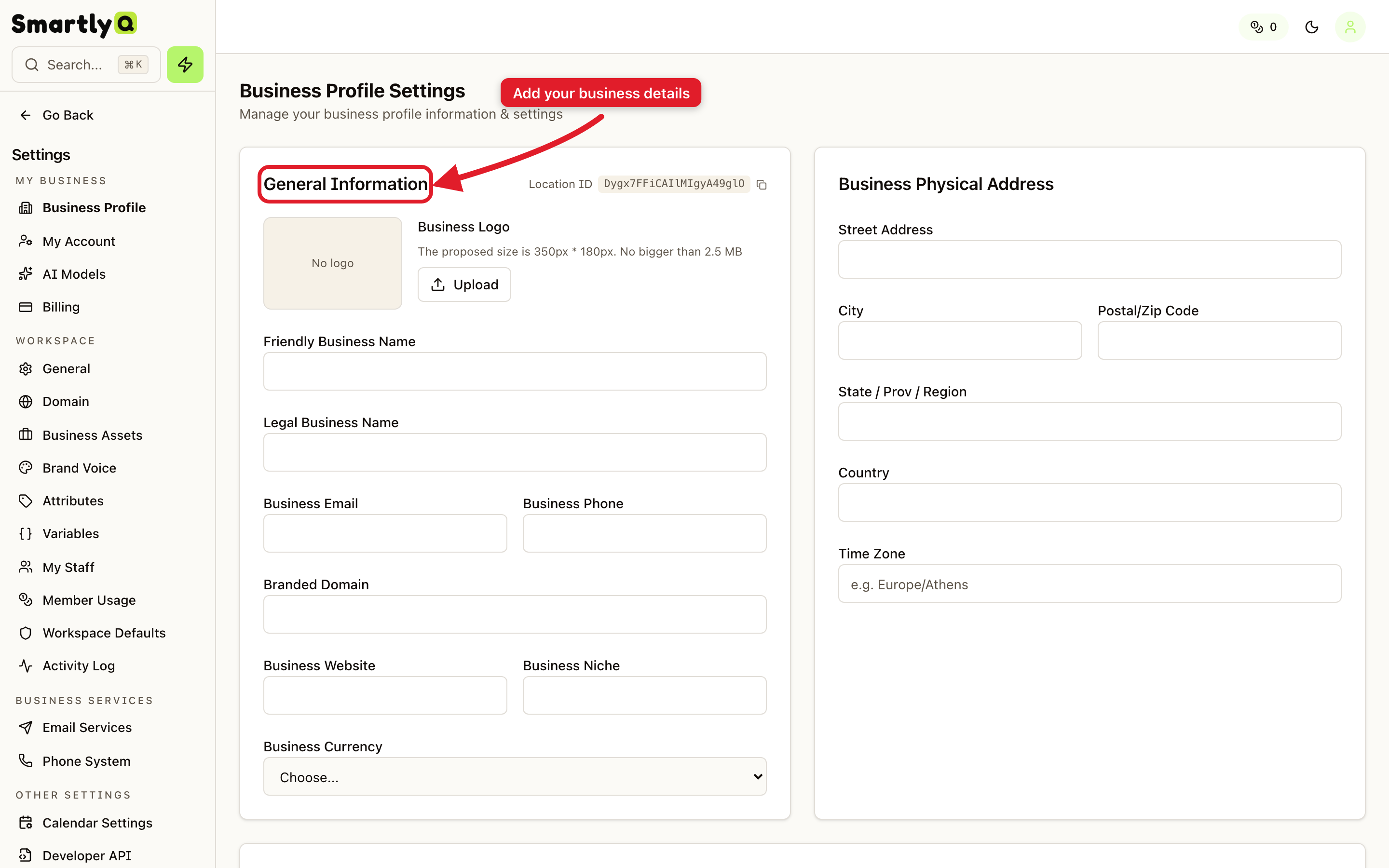Select Brand Voice menu item
The height and width of the screenshot is (868, 1389).
coord(79,468)
